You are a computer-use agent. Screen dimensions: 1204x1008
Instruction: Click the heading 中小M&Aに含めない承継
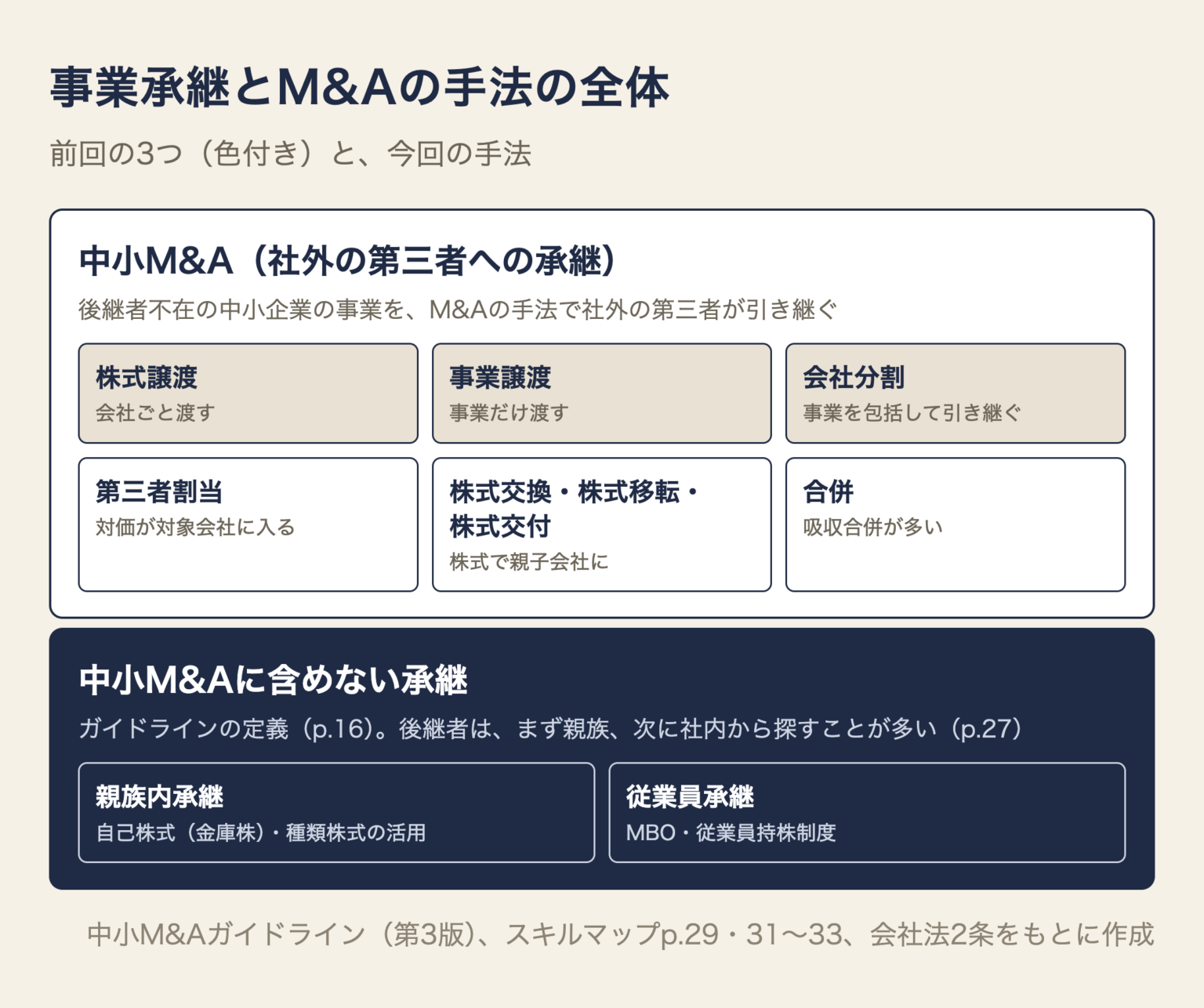(274, 680)
